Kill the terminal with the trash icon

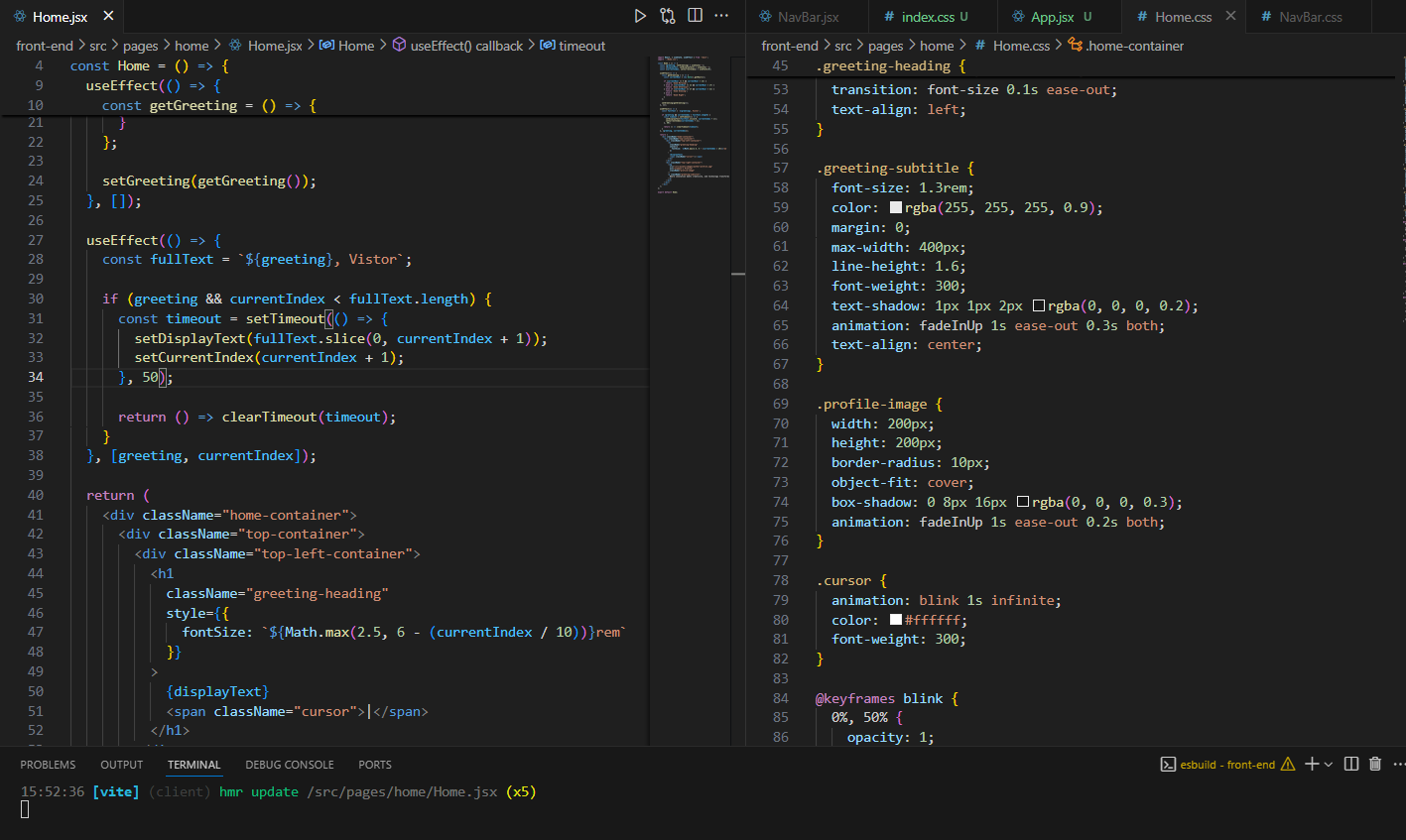tap(1375, 764)
